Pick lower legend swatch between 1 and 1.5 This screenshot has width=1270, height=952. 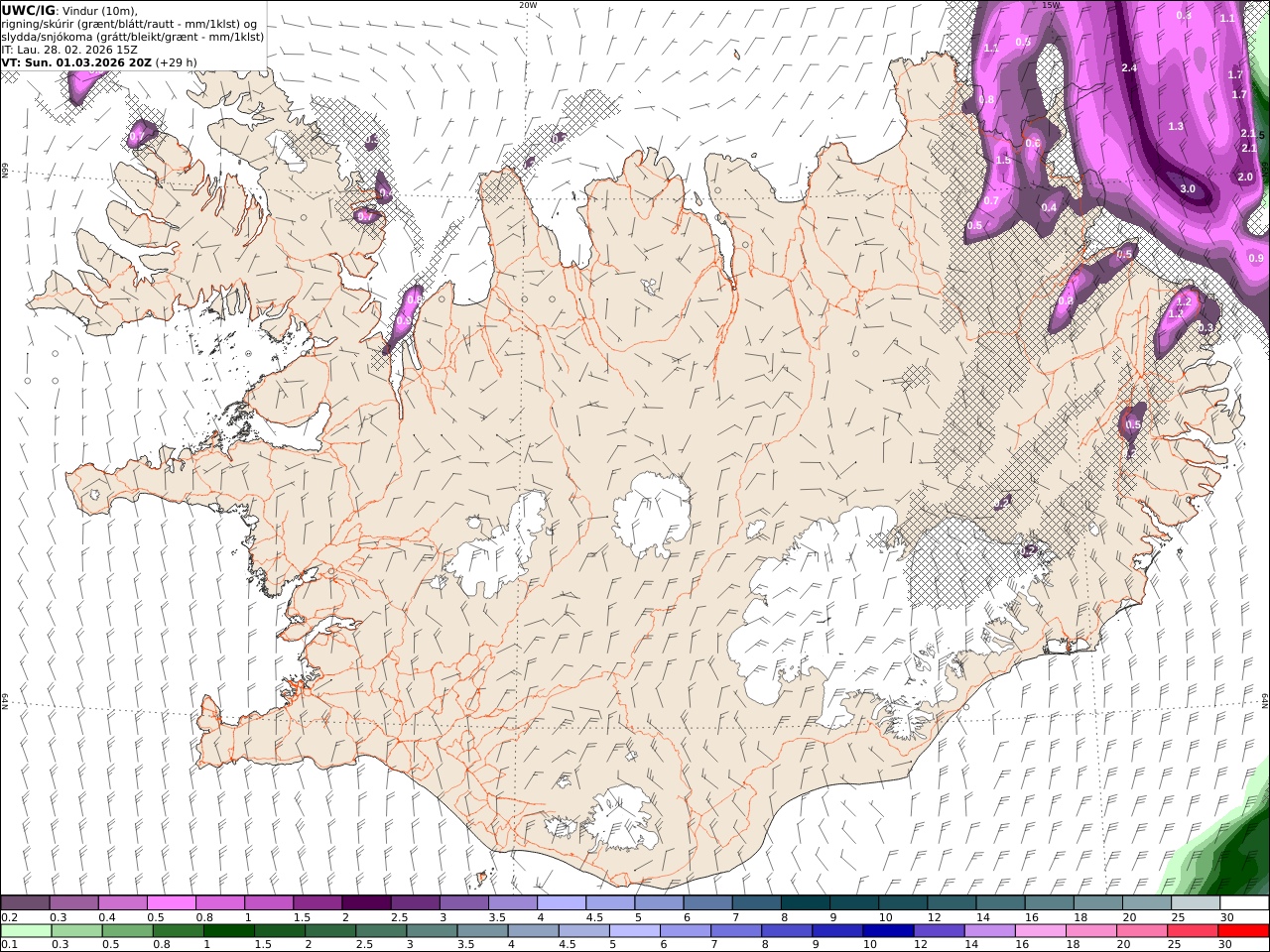click(x=228, y=930)
